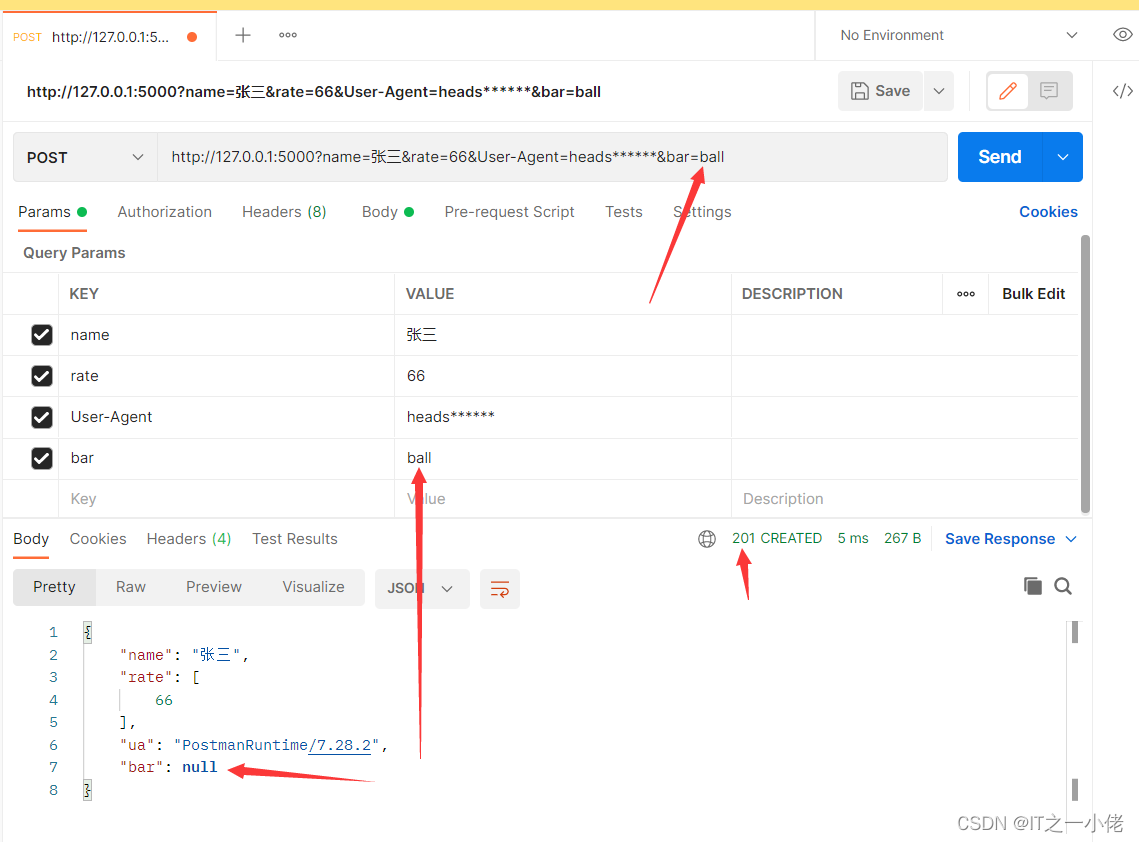Click the new tab plus icon
Image resolution: width=1139 pixels, height=842 pixels.
pos(243,35)
